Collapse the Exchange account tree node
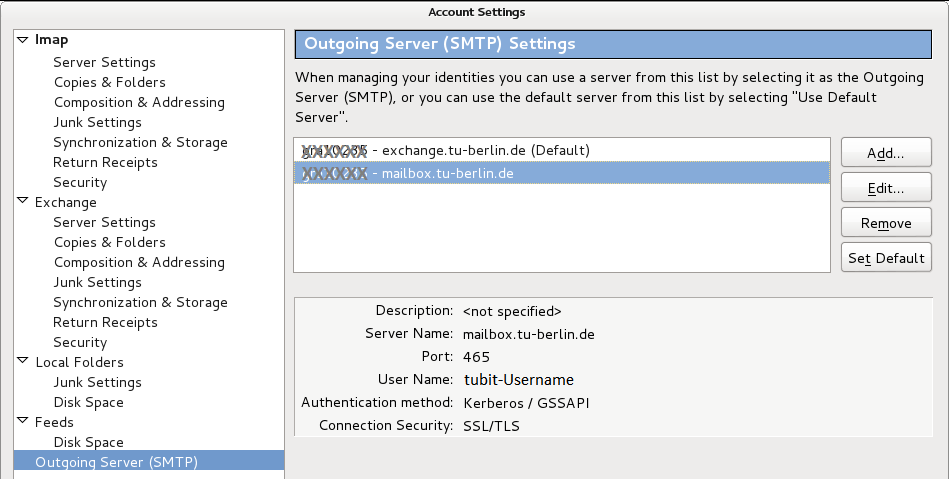Image resolution: width=949 pixels, height=479 pixels. [x=22, y=202]
